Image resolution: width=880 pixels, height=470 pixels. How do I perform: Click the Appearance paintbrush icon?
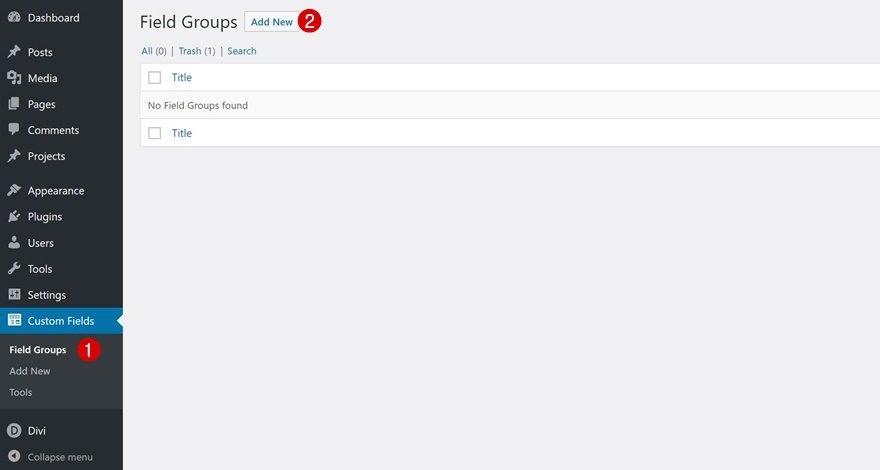(x=14, y=190)
